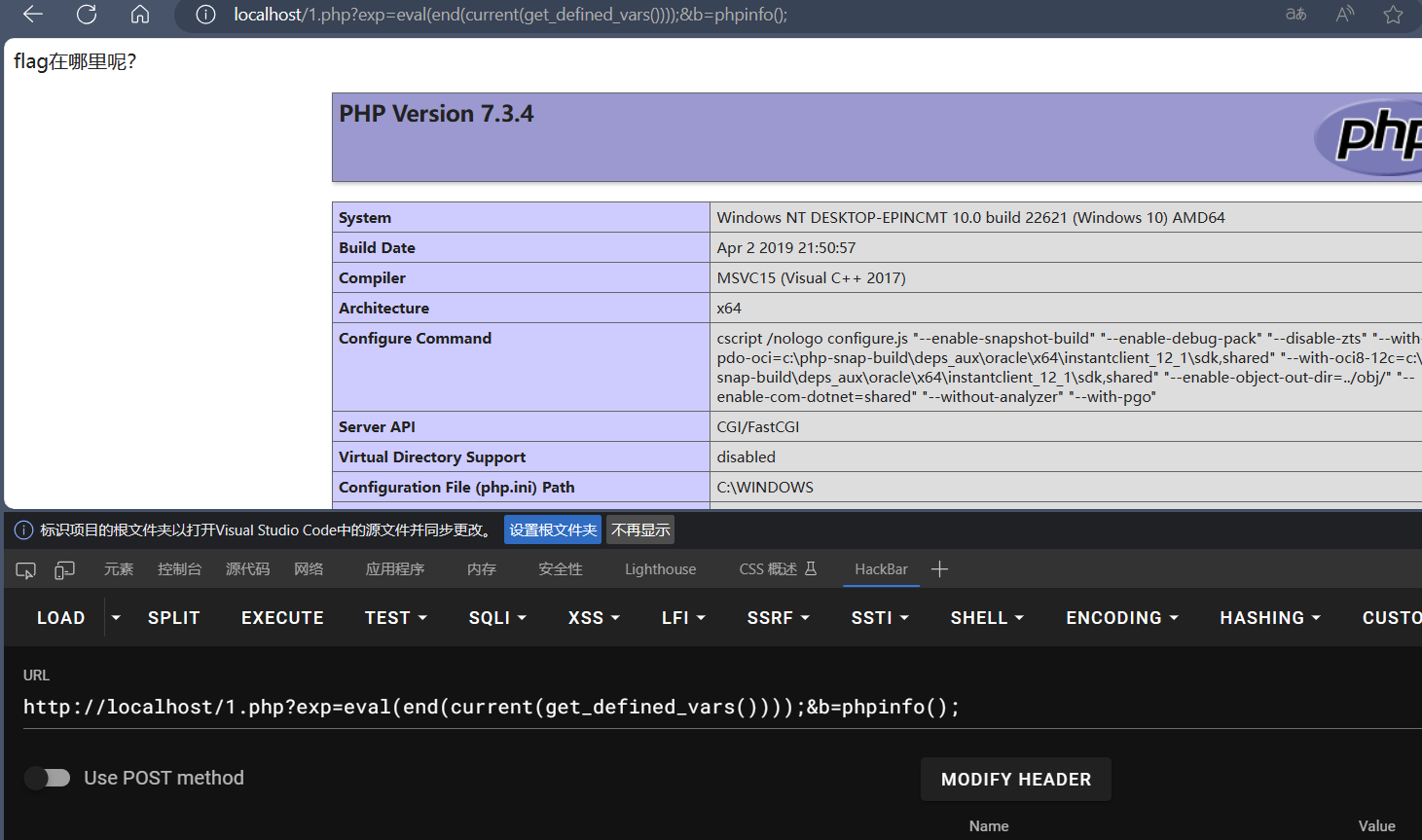Switch to the Lighthouse tab
Image resolution: width=1422 pixels, height=840 pixels.
tap(660, 569)
